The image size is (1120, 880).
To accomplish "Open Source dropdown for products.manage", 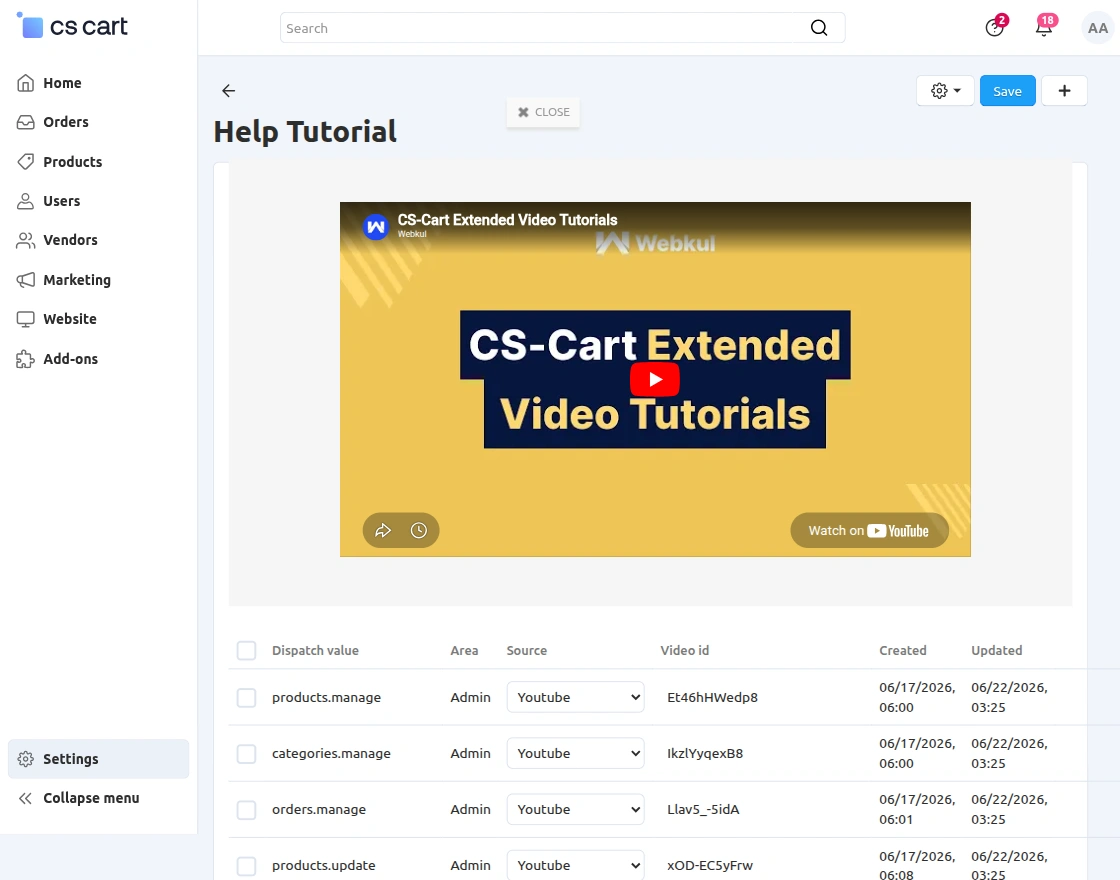I will 575,697.
